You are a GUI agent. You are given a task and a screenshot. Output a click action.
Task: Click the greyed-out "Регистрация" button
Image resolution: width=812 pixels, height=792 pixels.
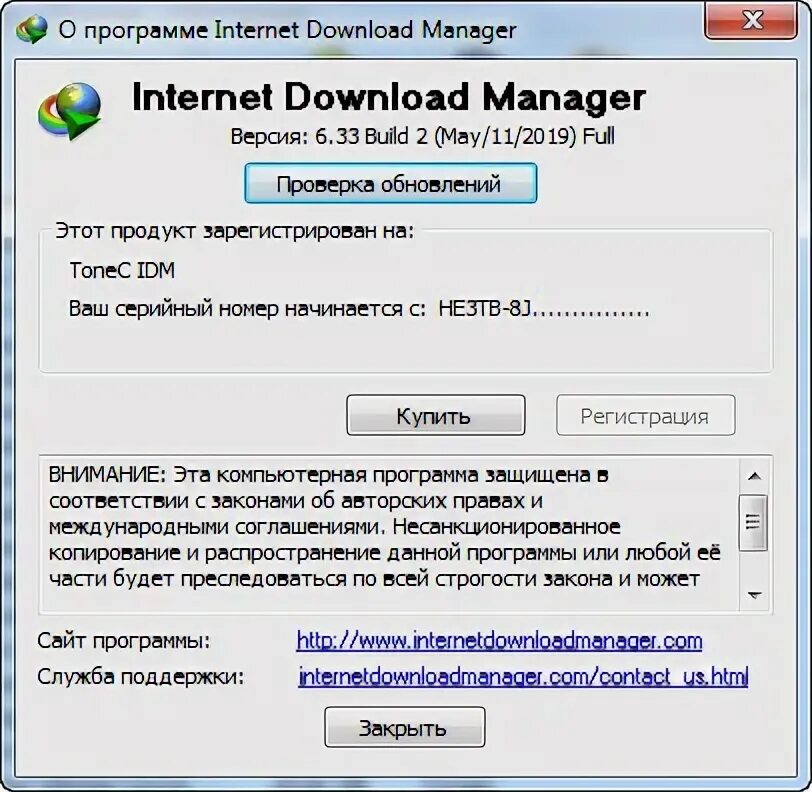645,415
